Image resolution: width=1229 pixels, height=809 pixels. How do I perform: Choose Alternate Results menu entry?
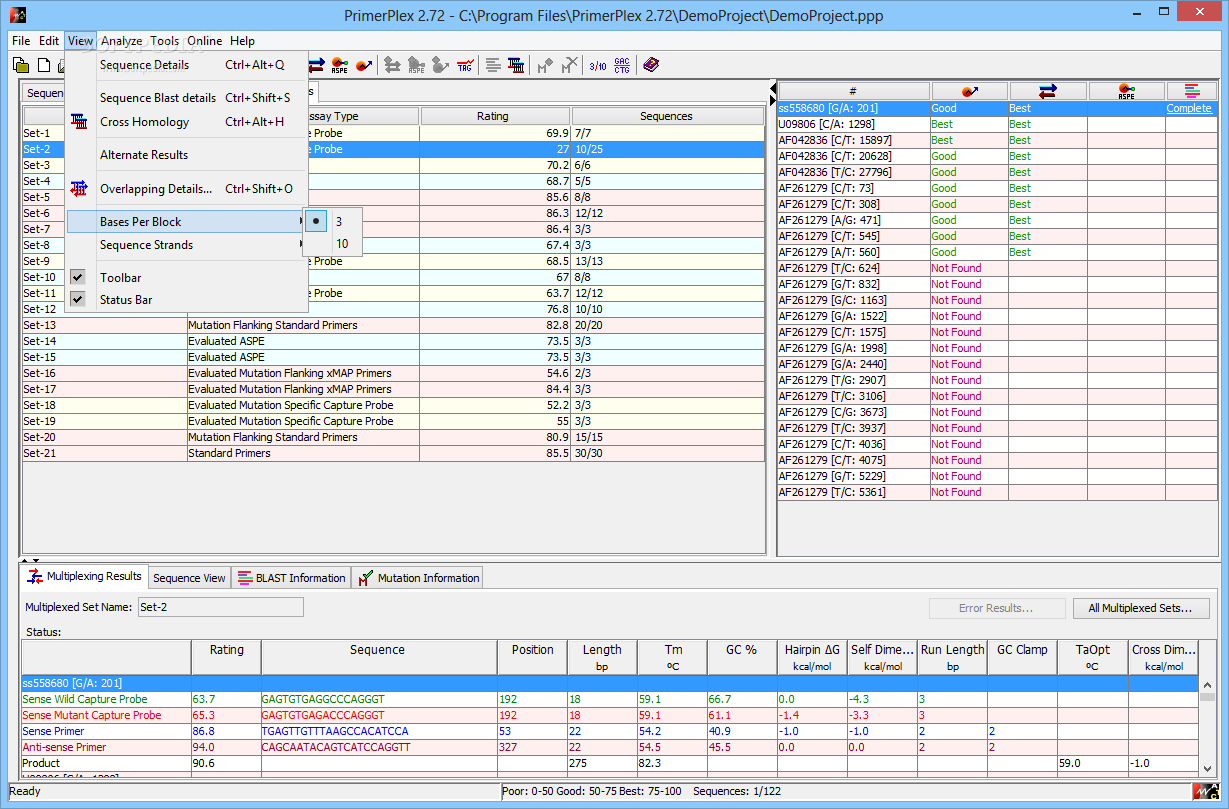(x=187, y=155)
